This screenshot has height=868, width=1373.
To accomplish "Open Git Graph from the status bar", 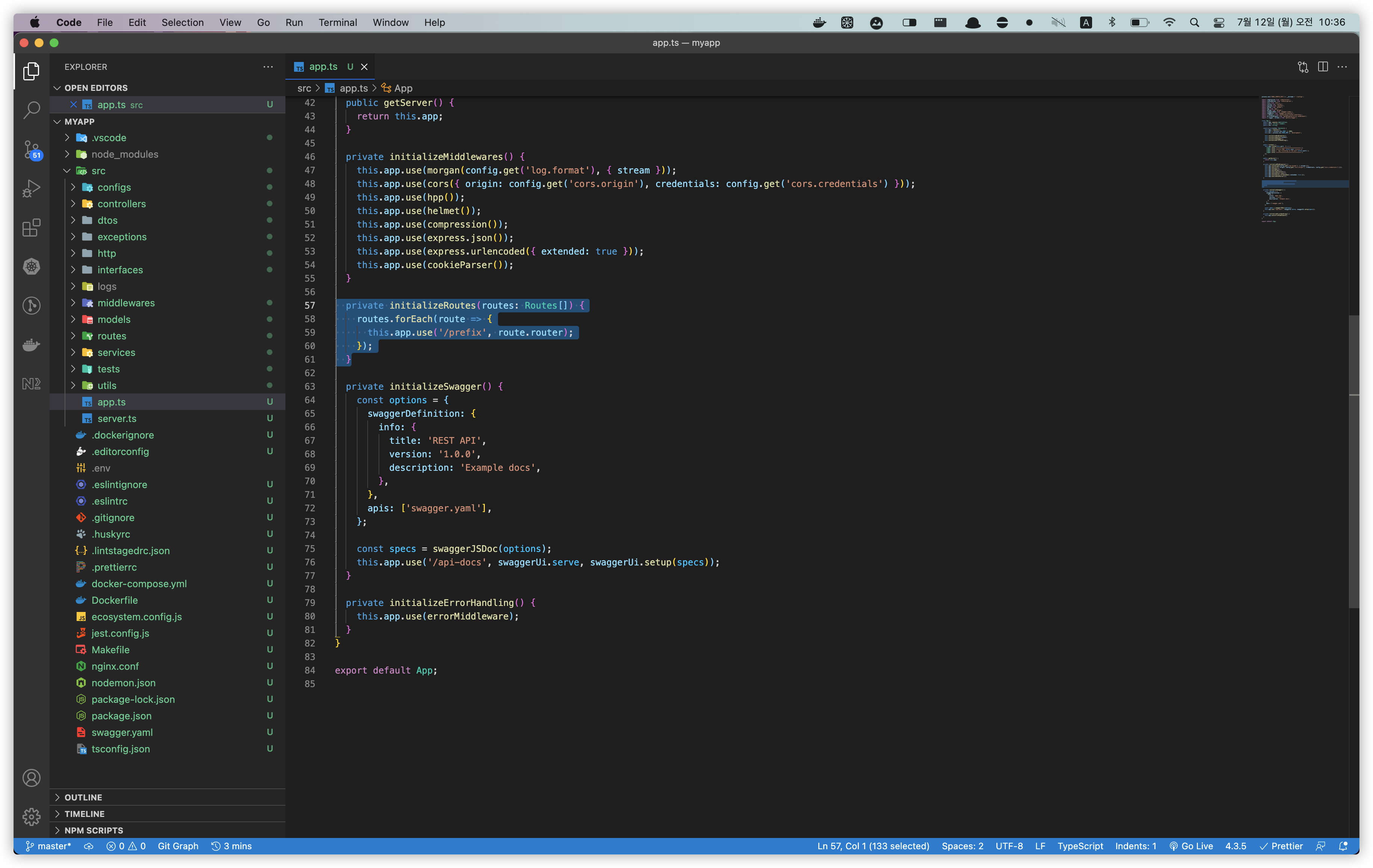I will 178,846.
